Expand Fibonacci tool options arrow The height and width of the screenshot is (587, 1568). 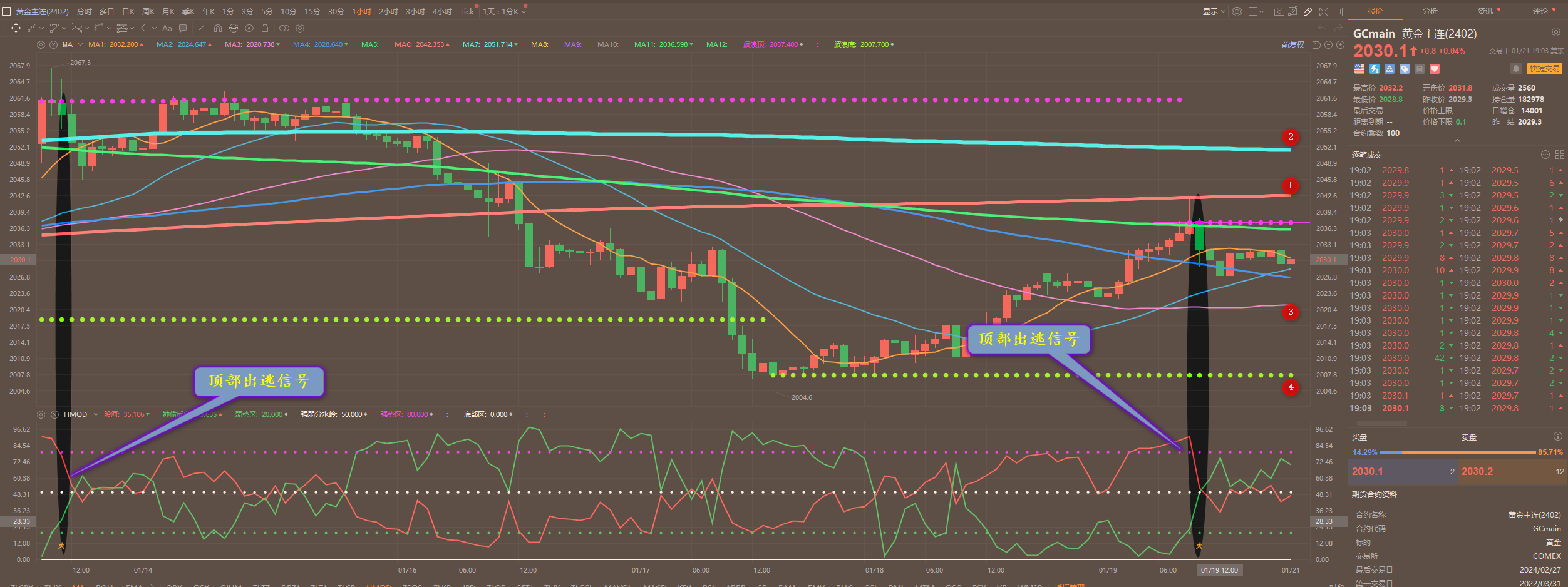[132, 28]
